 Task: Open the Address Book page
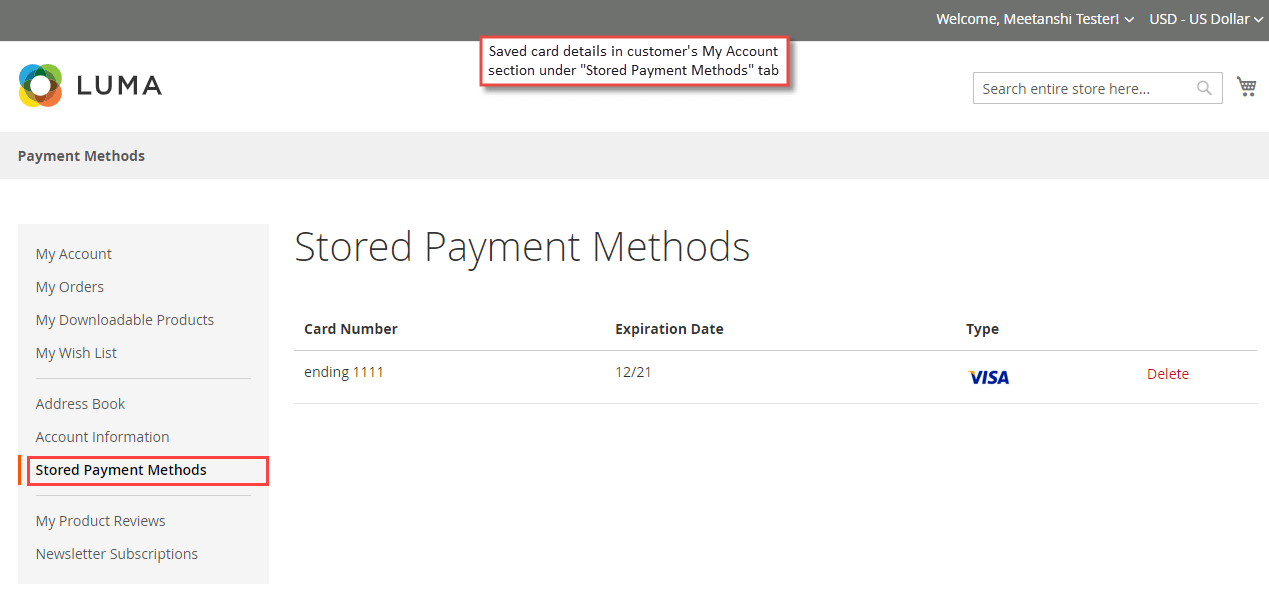click(80, 403)
